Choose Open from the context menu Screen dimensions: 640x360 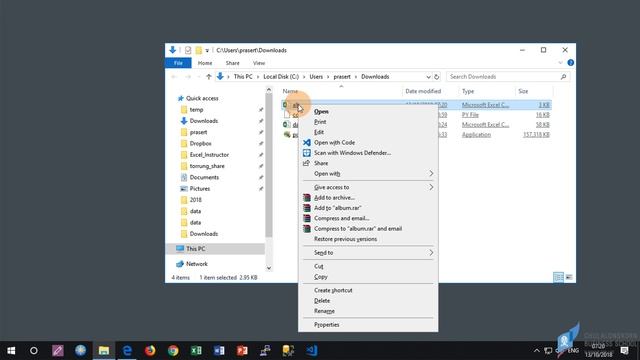(x=321, y=111)
